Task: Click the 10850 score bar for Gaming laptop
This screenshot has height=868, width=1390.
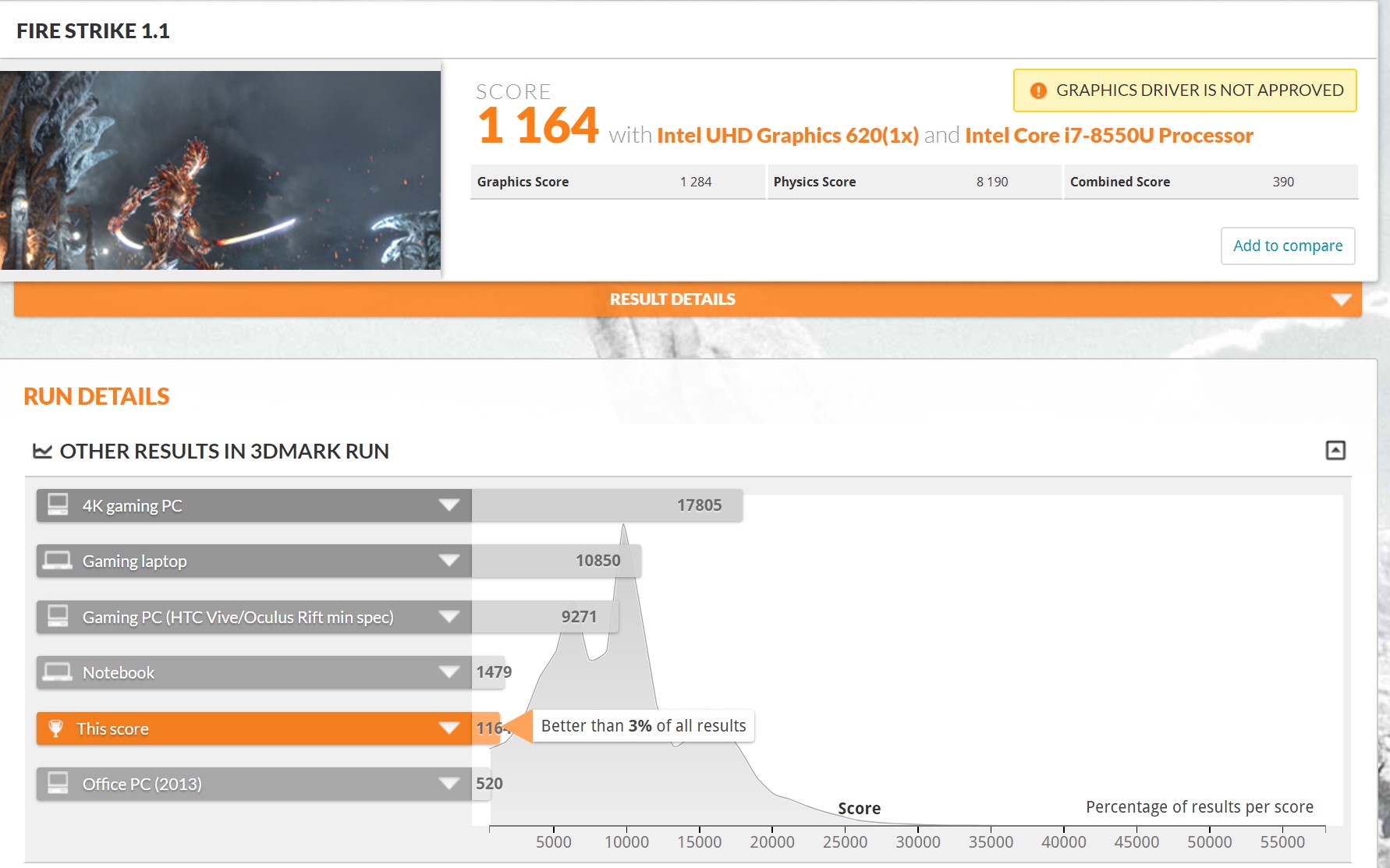Action: coord(556,561)
